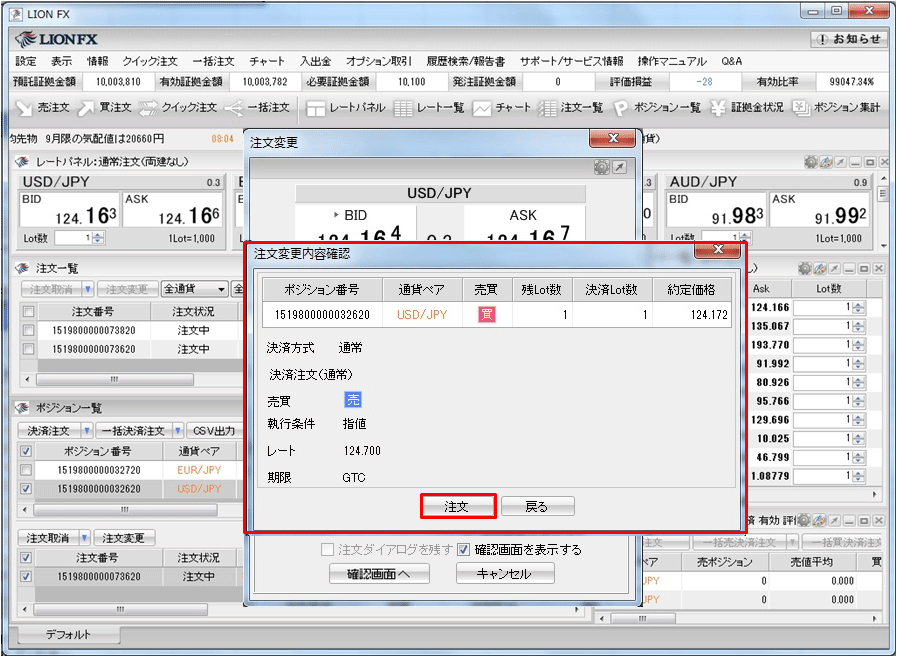Image resolution: width=897 pixels, height=657 pixels.
Task: Expand 注文取消 arrow in 注文一覧 panel
Action: (88, 289)
